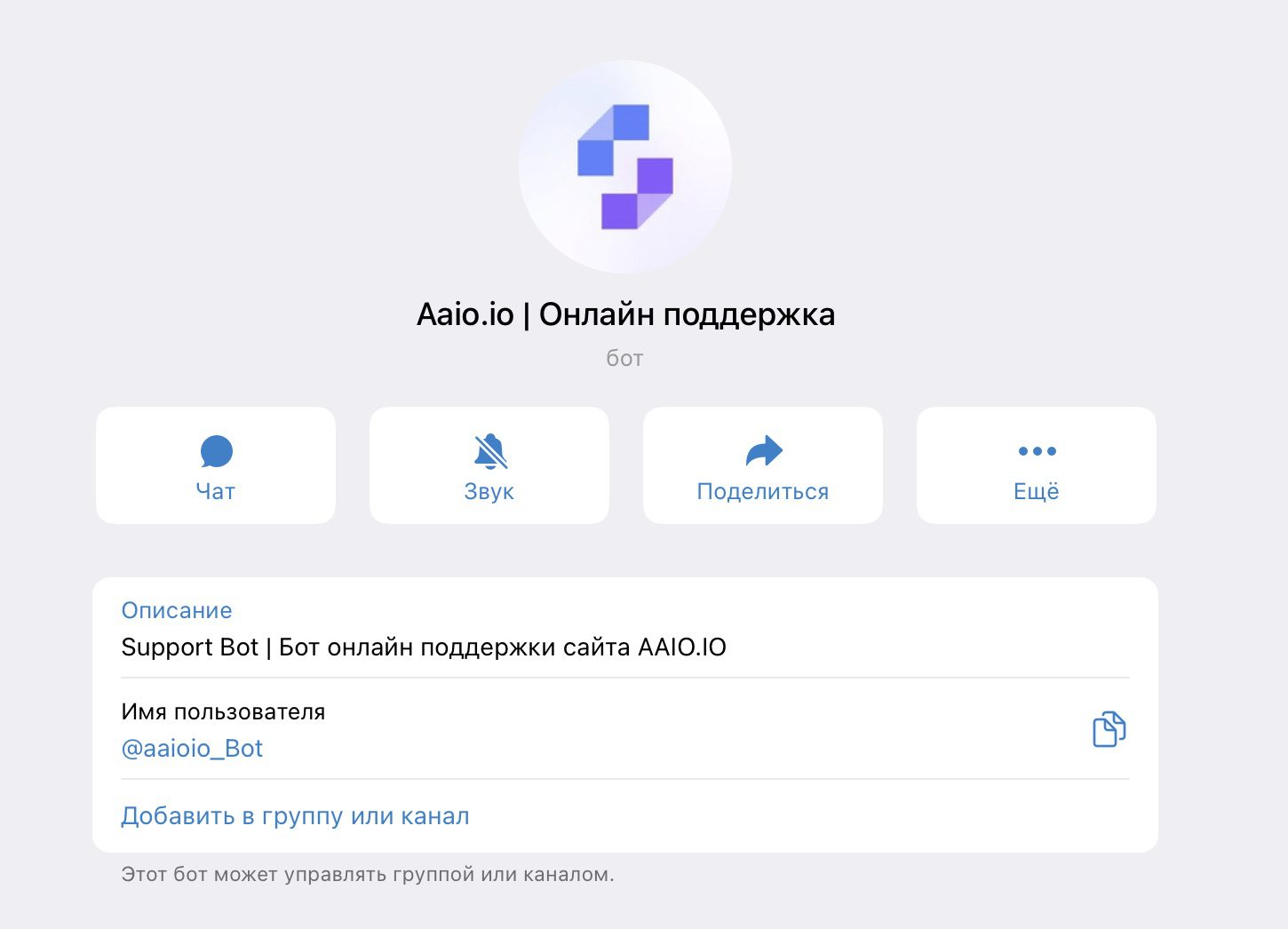This screenshot has height=929, width=1288.
Task: Click the Звук label text
Action: (489, 492)
